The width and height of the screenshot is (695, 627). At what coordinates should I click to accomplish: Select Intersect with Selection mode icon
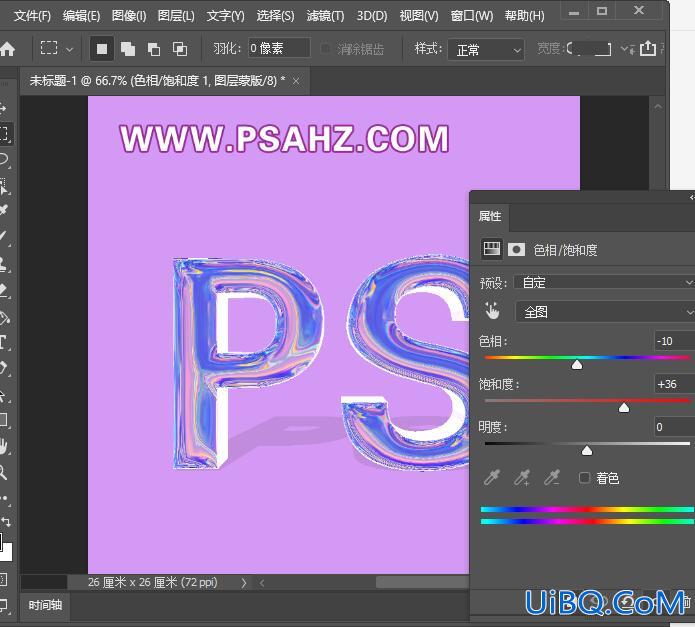(180, 49)
